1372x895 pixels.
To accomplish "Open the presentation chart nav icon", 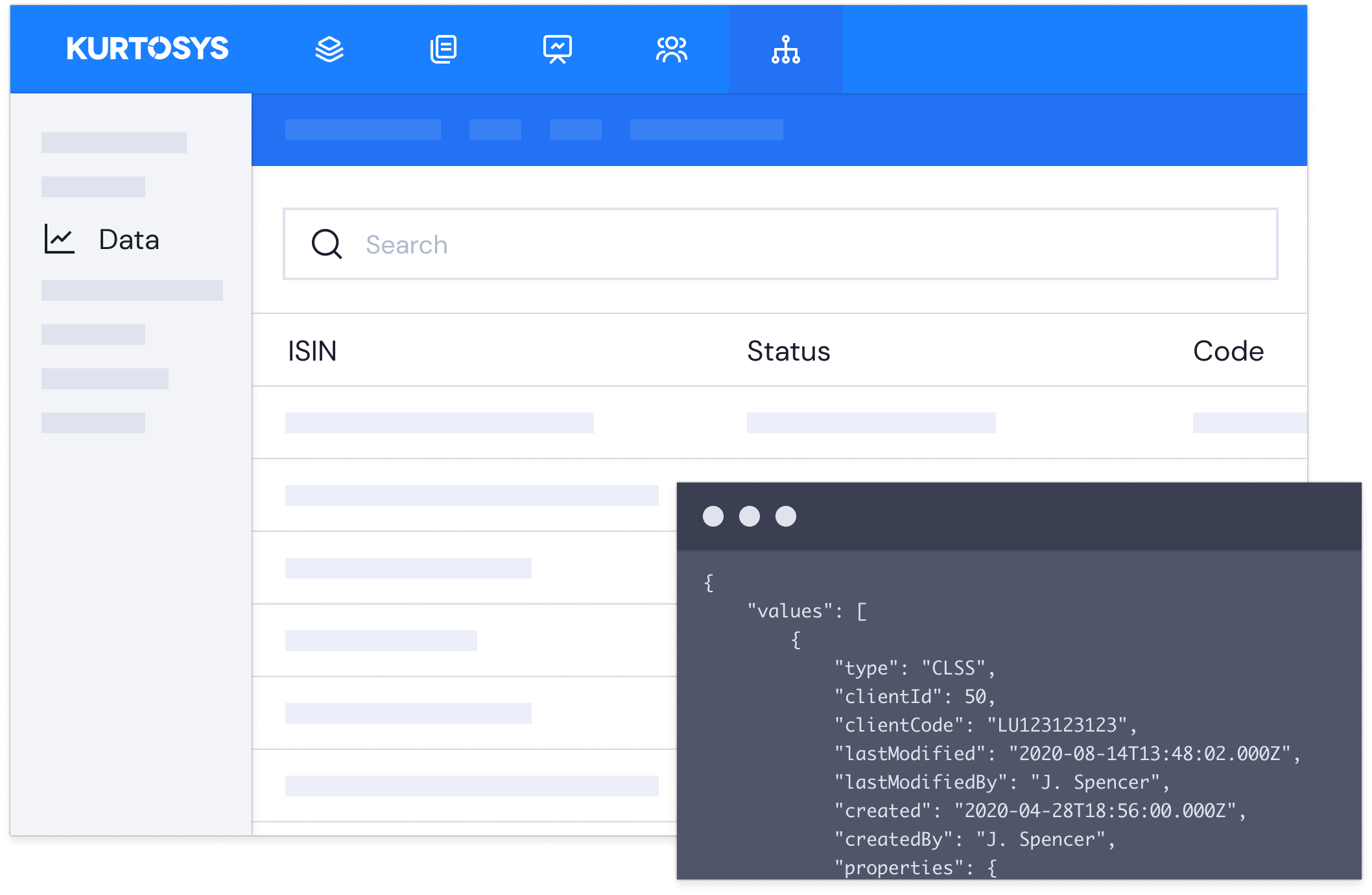I will click(558, 49).
